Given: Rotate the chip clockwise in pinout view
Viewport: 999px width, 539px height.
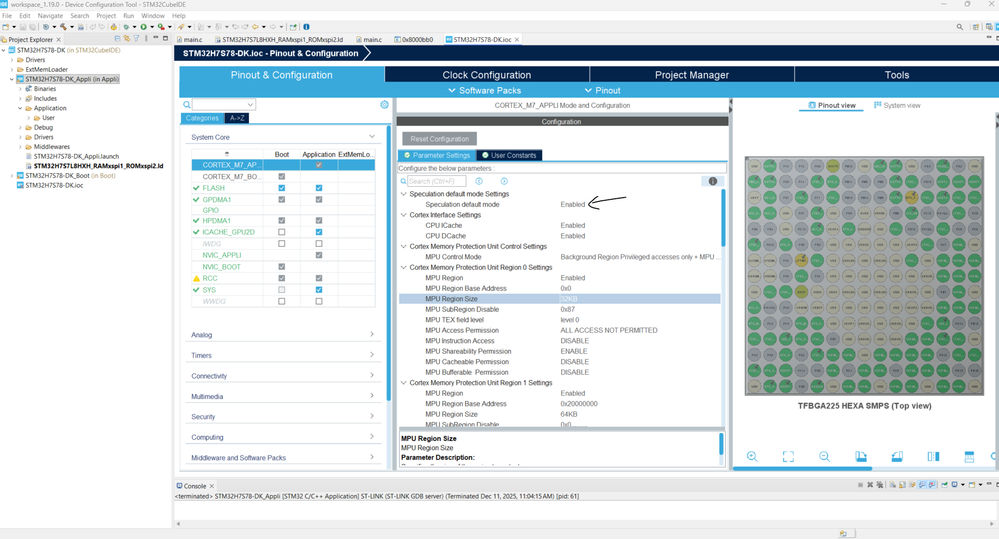Looking at the screenshot, I should tap(861, 456).
